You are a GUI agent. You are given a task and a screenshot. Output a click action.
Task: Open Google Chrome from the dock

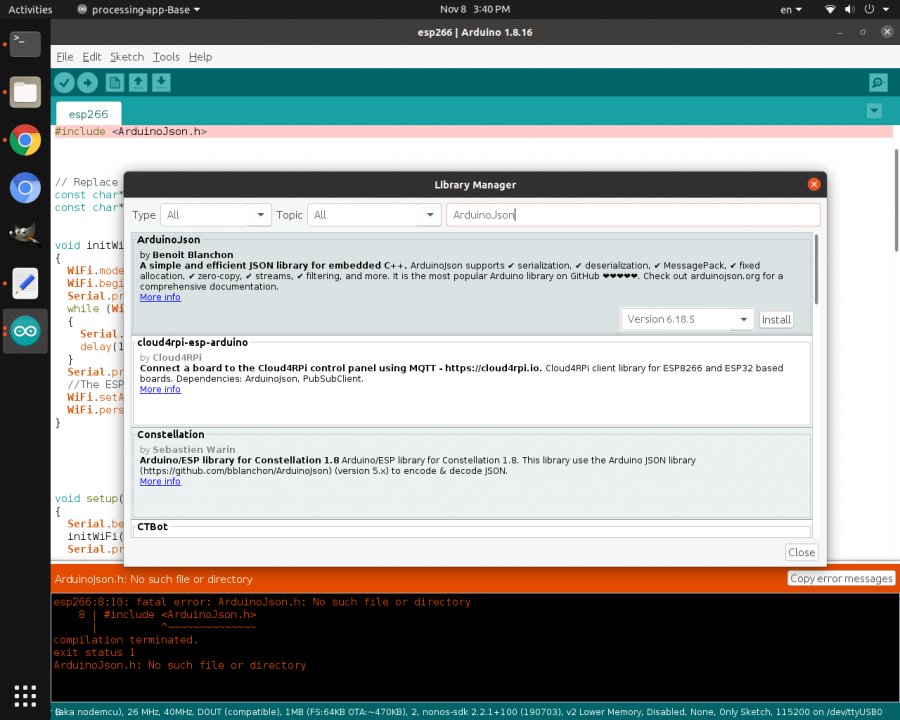(25, 140)
